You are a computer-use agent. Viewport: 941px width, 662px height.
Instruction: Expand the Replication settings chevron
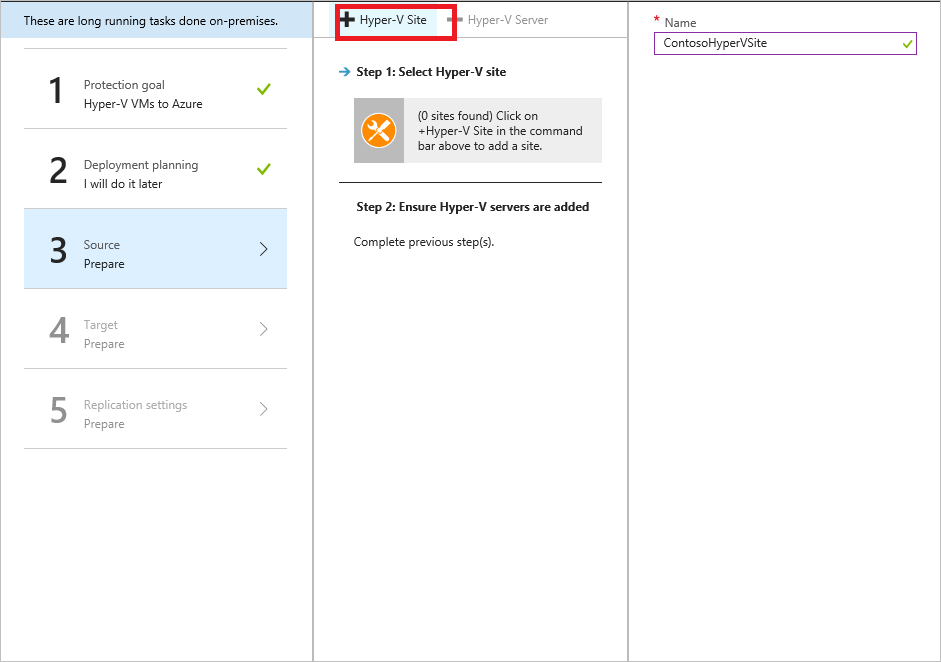click(263, 409)
